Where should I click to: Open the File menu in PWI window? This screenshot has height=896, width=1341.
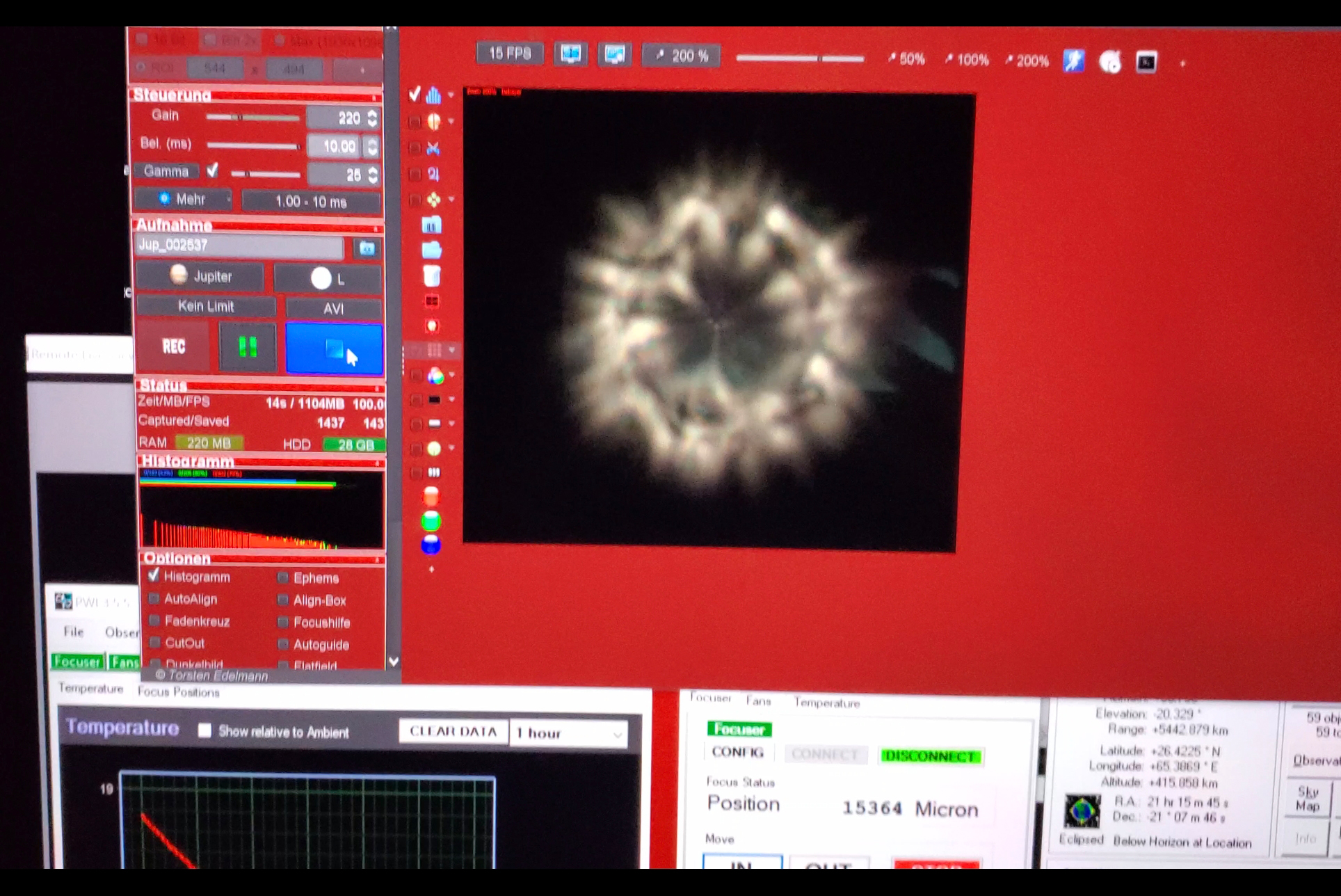click(73, 632)
